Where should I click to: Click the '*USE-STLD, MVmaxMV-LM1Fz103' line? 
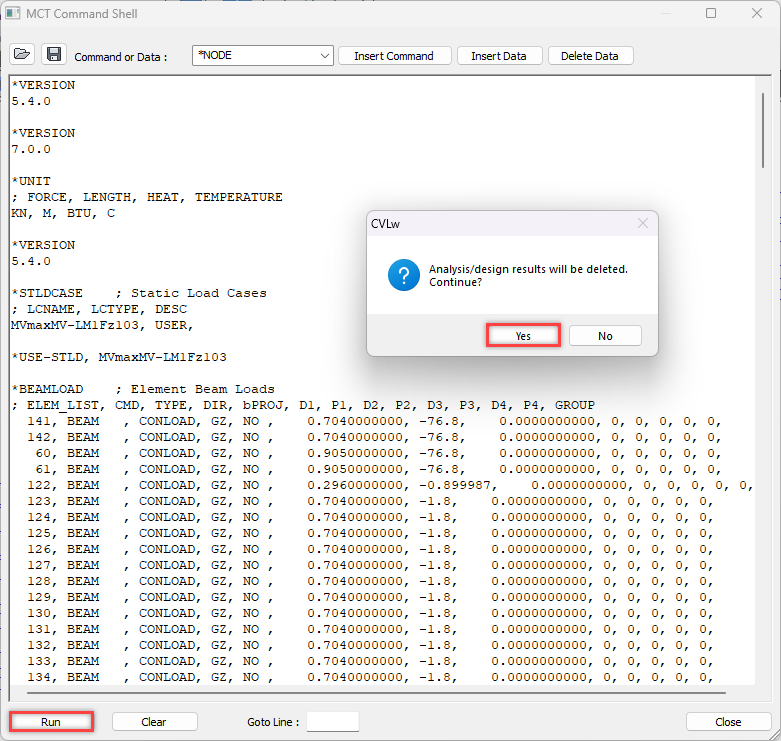pos(119,357)
